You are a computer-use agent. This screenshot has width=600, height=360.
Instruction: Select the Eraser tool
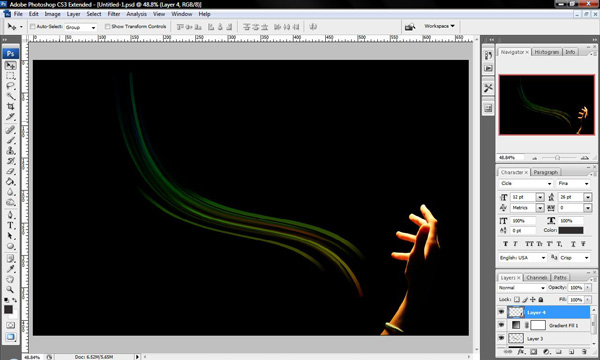click(x=10, y=171)
